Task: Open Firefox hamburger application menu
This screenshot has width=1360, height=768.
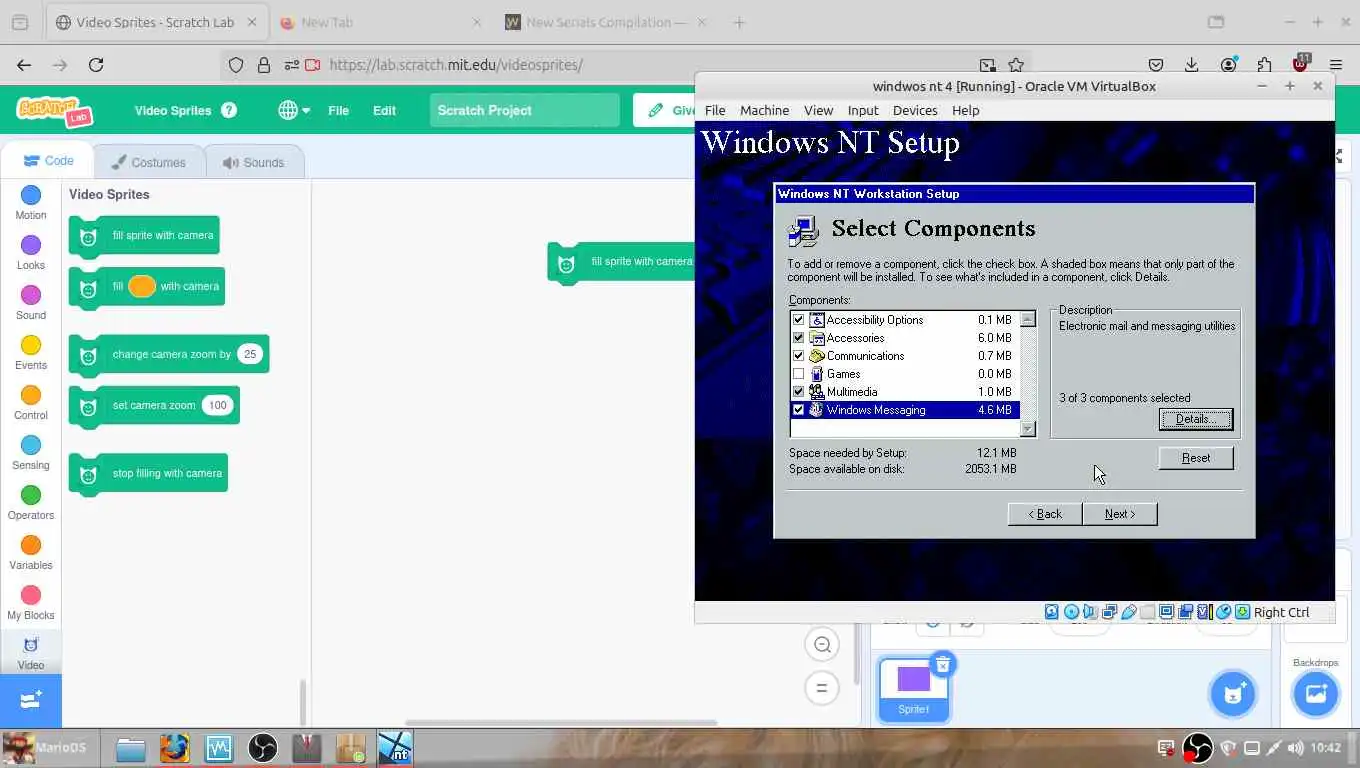Action: tap(1336, 65)
